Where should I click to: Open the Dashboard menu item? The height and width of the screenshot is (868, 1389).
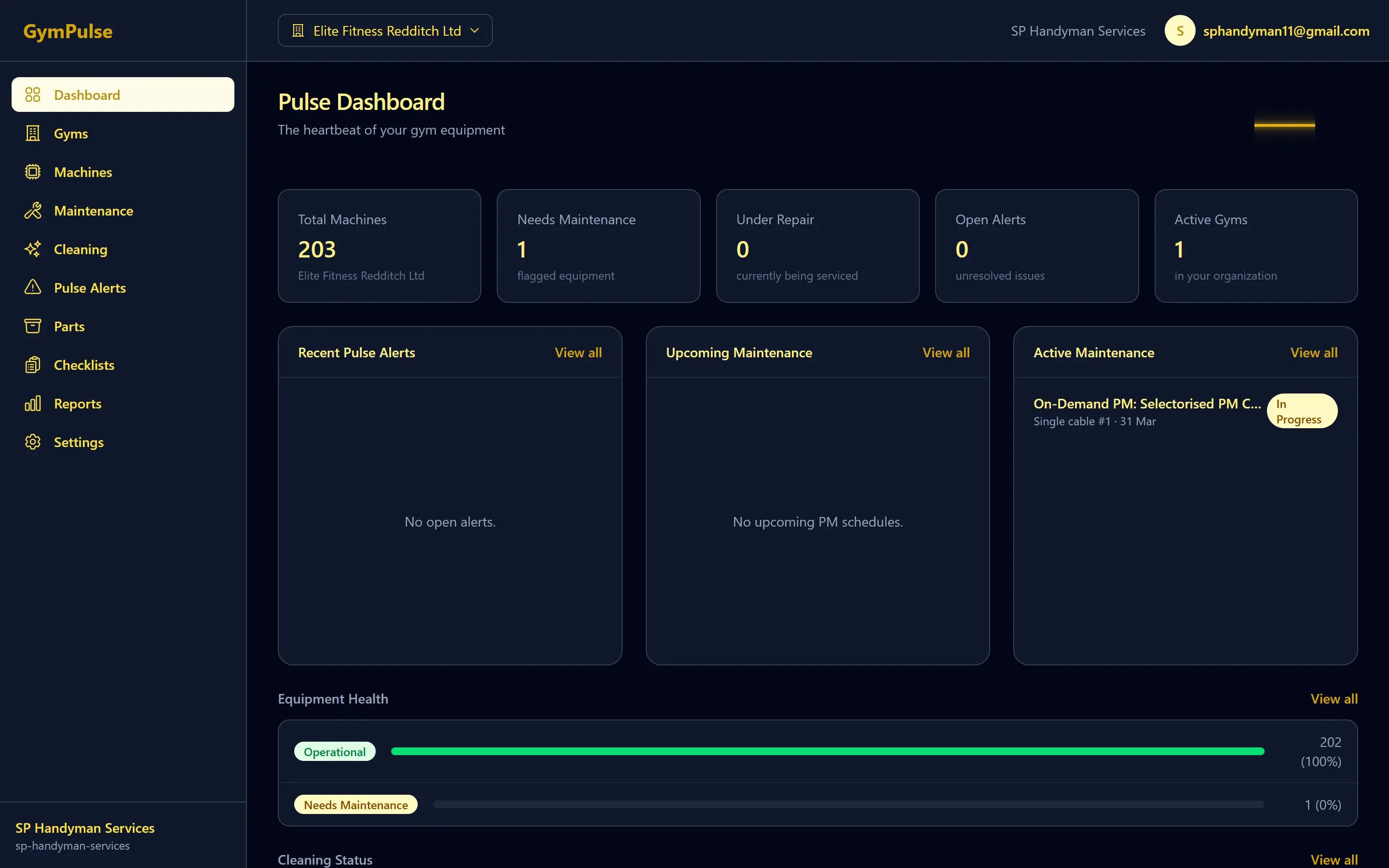click(123, 95)
